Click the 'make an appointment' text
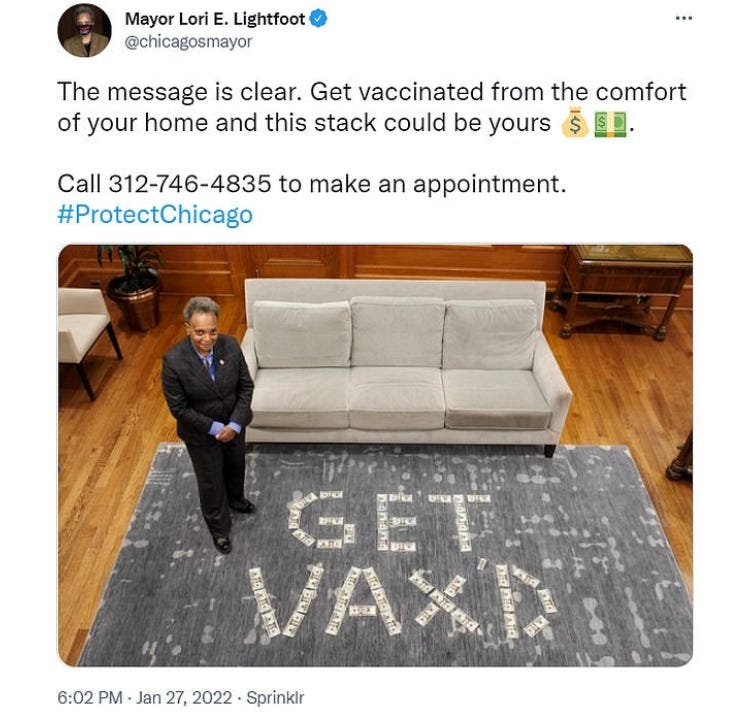The width and height of the screenshot is (750, 718). [x=437, y=184]
